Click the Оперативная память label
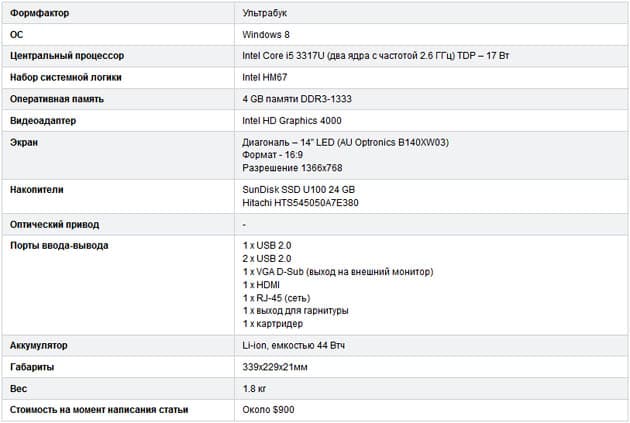Image resolution: width=630 pixels, height=423 pixels. 57,99
